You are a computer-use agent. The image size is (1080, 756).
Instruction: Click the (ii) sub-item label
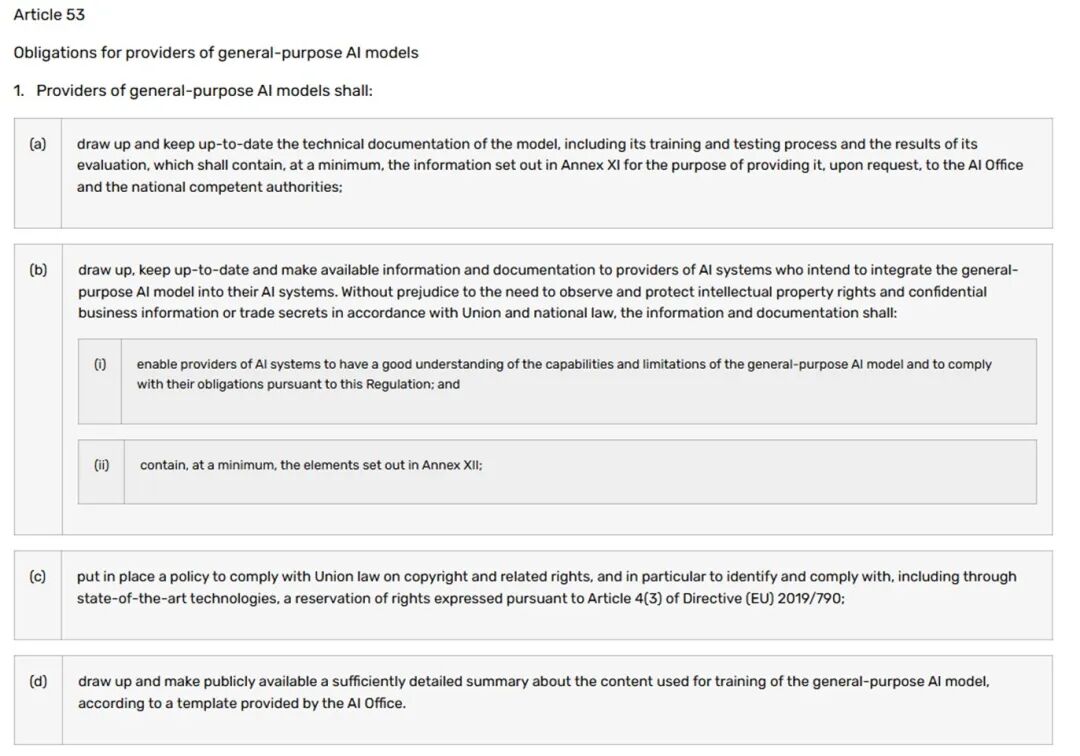pos(101,465)
